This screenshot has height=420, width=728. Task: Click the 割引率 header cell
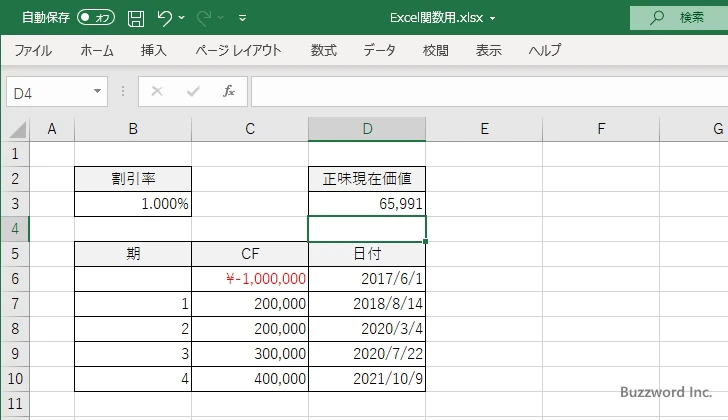(x=133, y=179)
